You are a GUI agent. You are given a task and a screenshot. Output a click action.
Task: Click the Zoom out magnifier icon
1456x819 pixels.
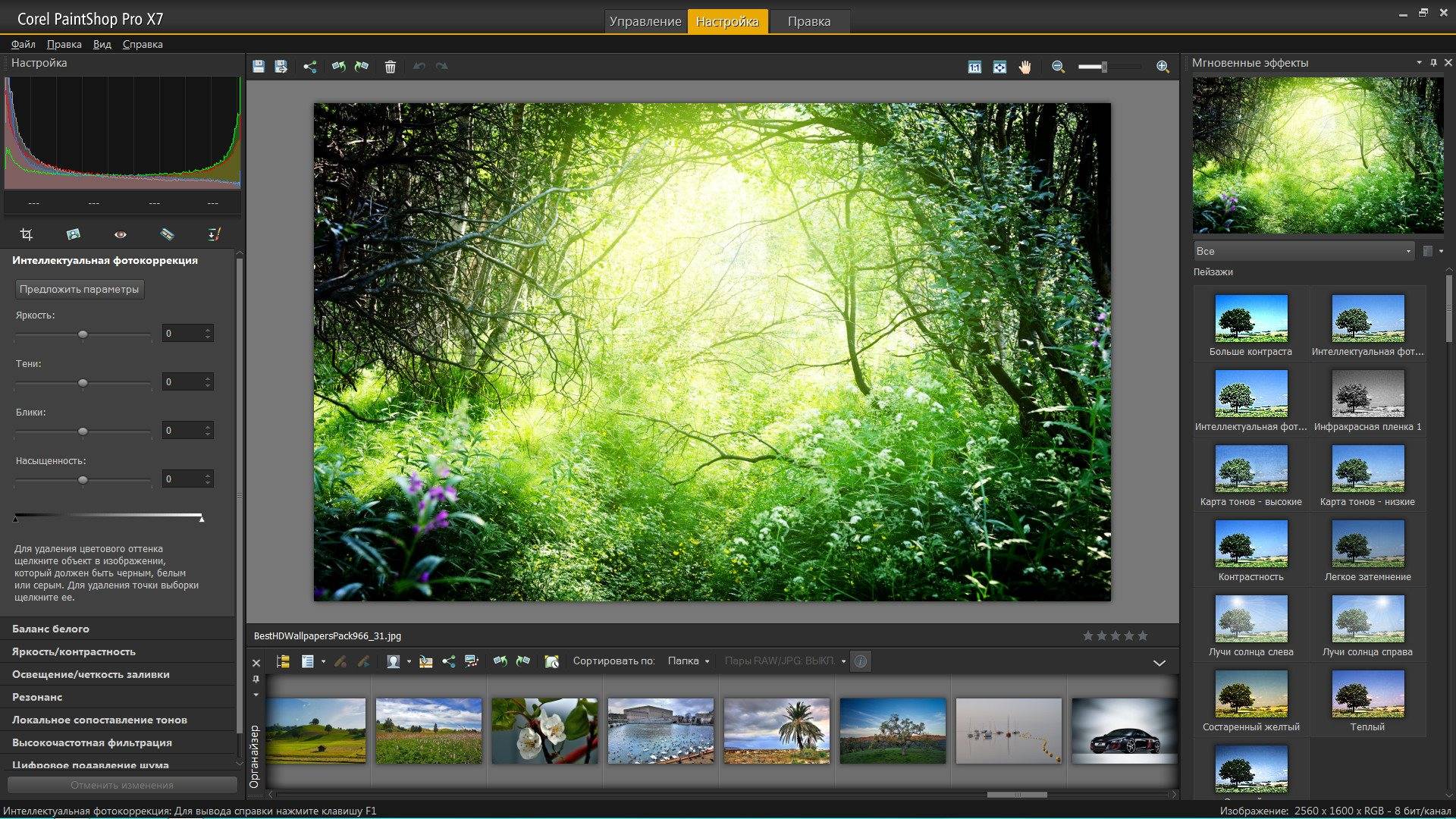point(1059,67)
